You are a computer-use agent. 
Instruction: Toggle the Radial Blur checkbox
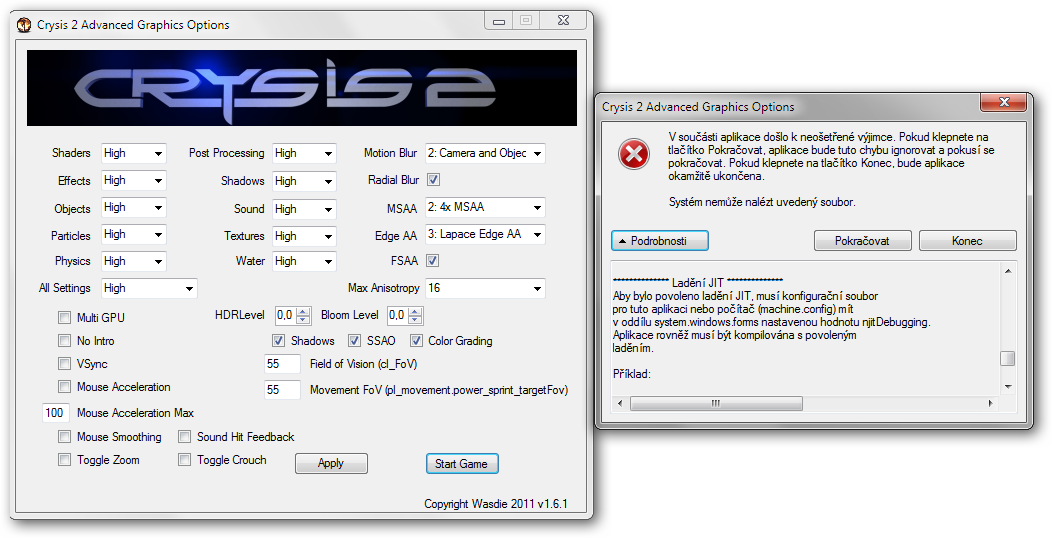(433, 180)
